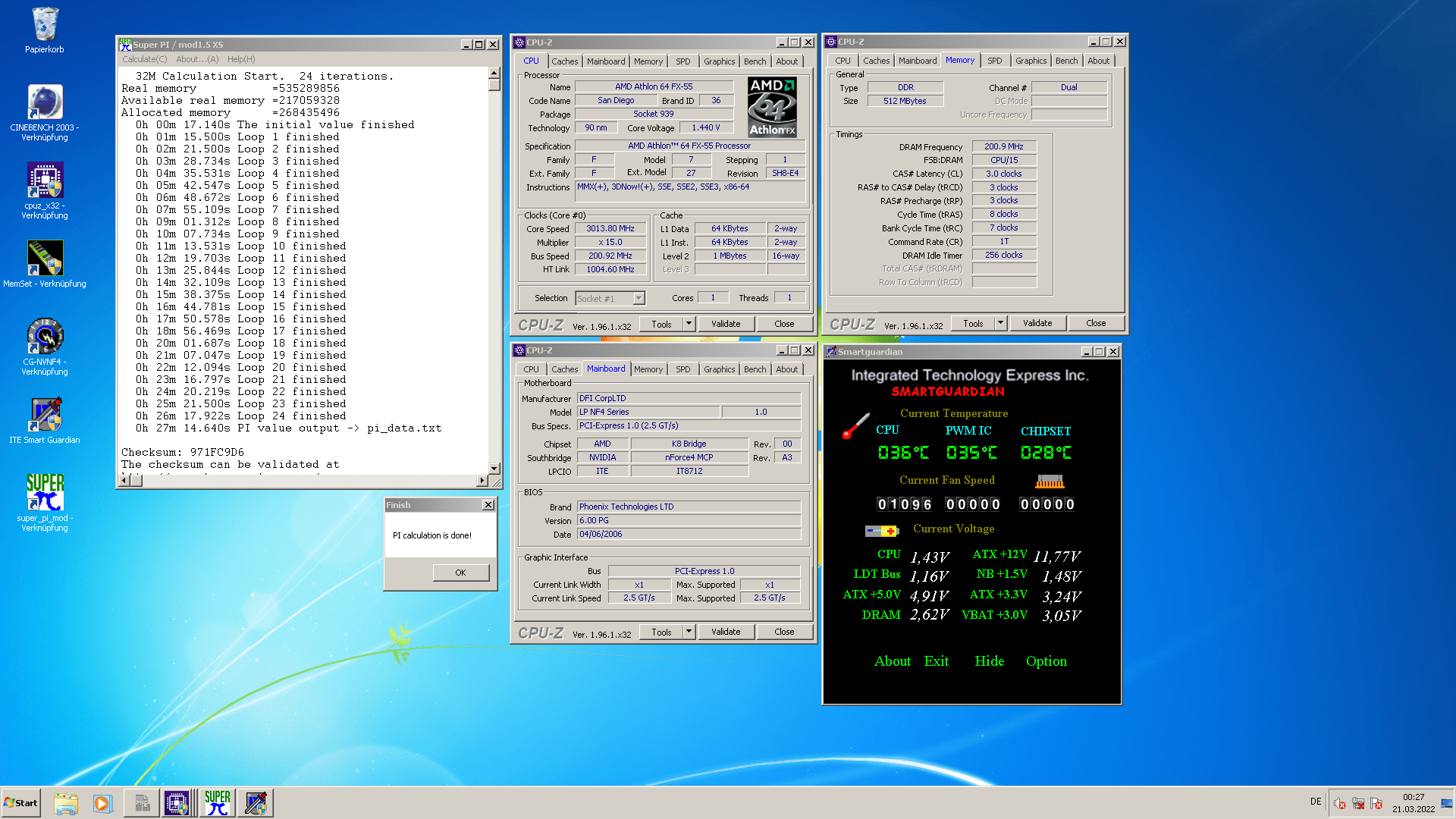This screenshot has height=819, width=1456.
Task: Select CPU tab in Mainboard CPU-Z window
Action: pyautogui.click(x=531, y=369)
